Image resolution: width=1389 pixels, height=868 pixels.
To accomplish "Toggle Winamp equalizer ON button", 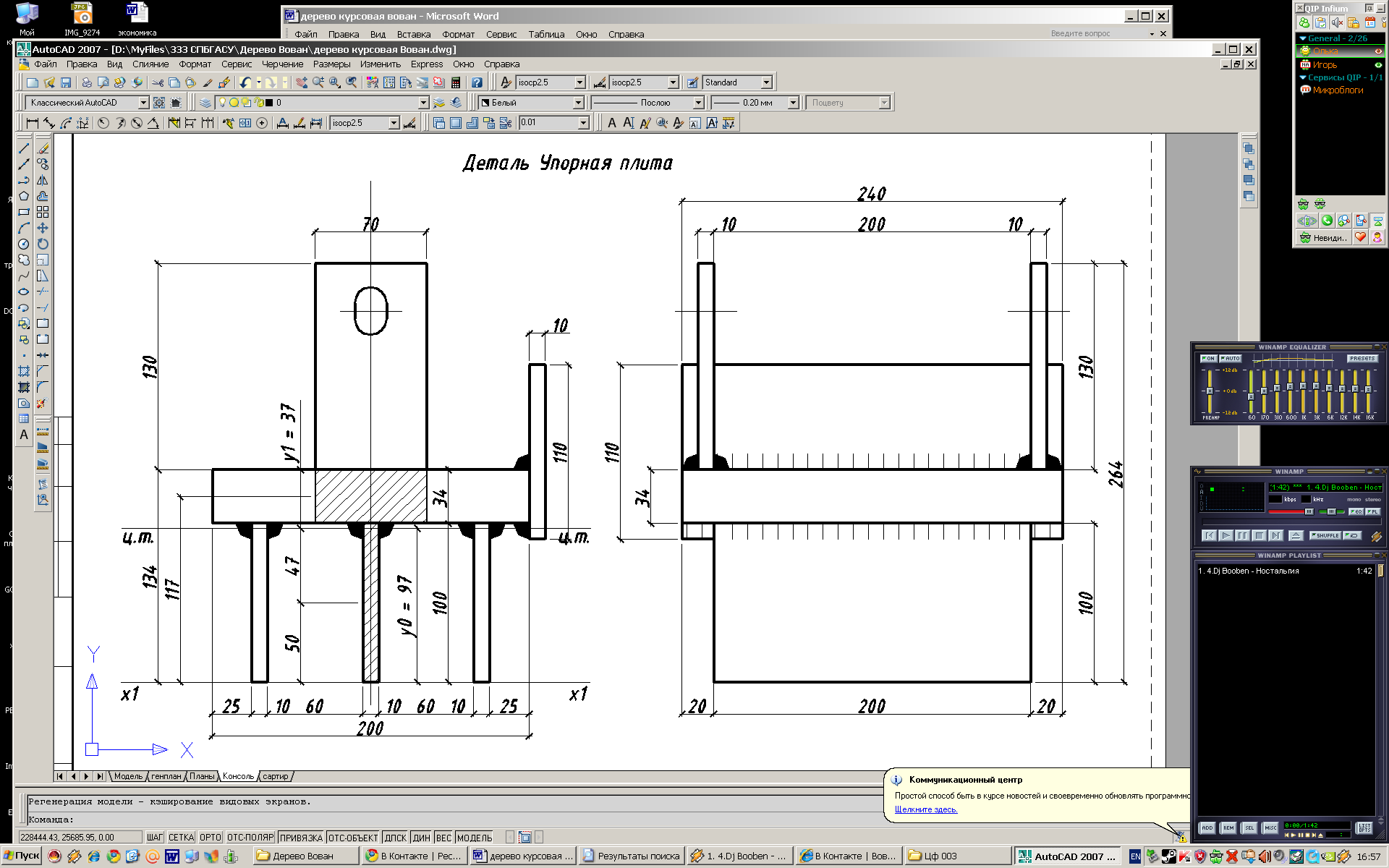I will (1208, 359).
